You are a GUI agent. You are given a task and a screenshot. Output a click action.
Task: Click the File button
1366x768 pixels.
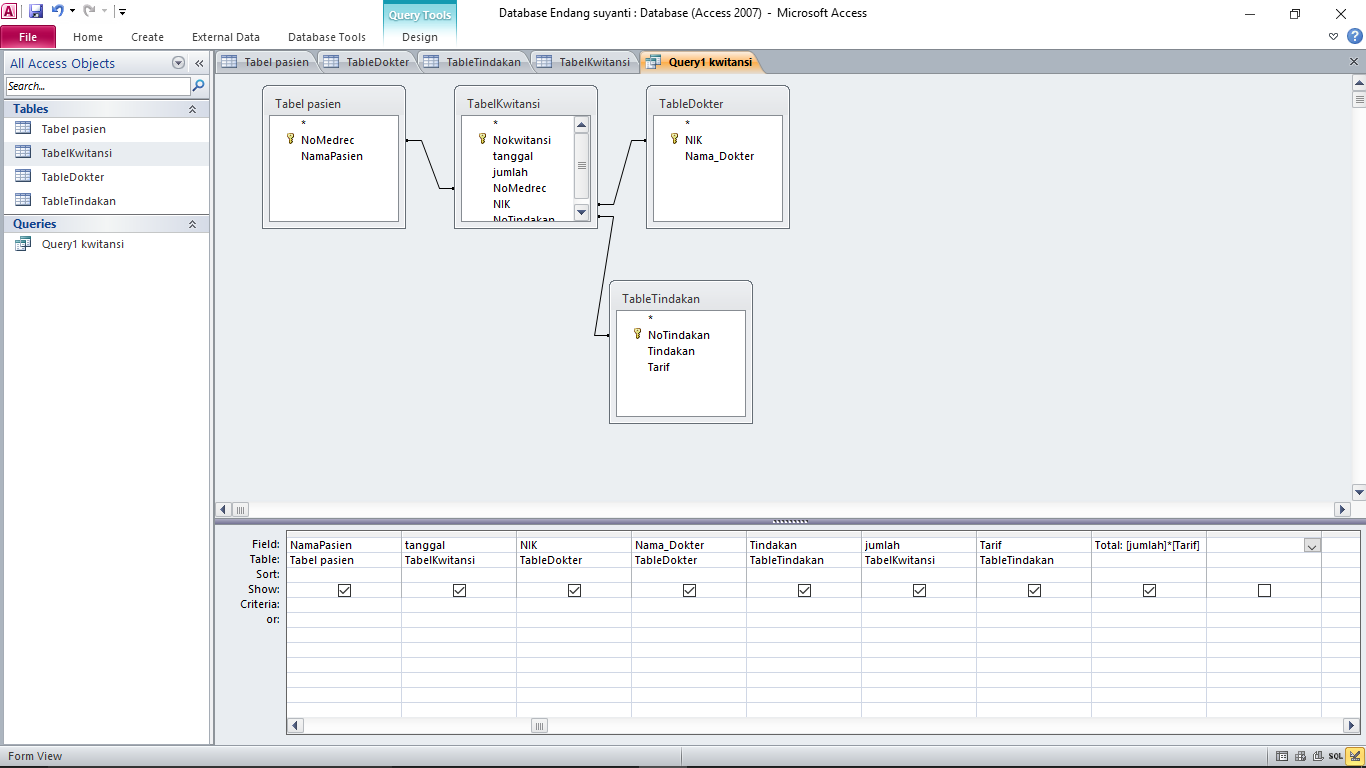(28, 36)
